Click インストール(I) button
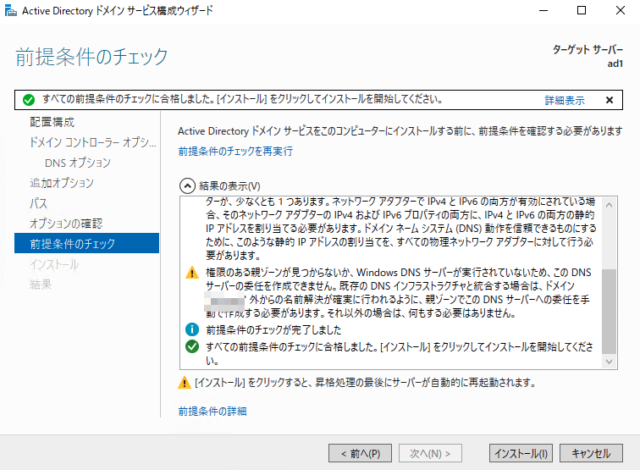This screenshot has width=640, height=470. [x=521, y=453]
